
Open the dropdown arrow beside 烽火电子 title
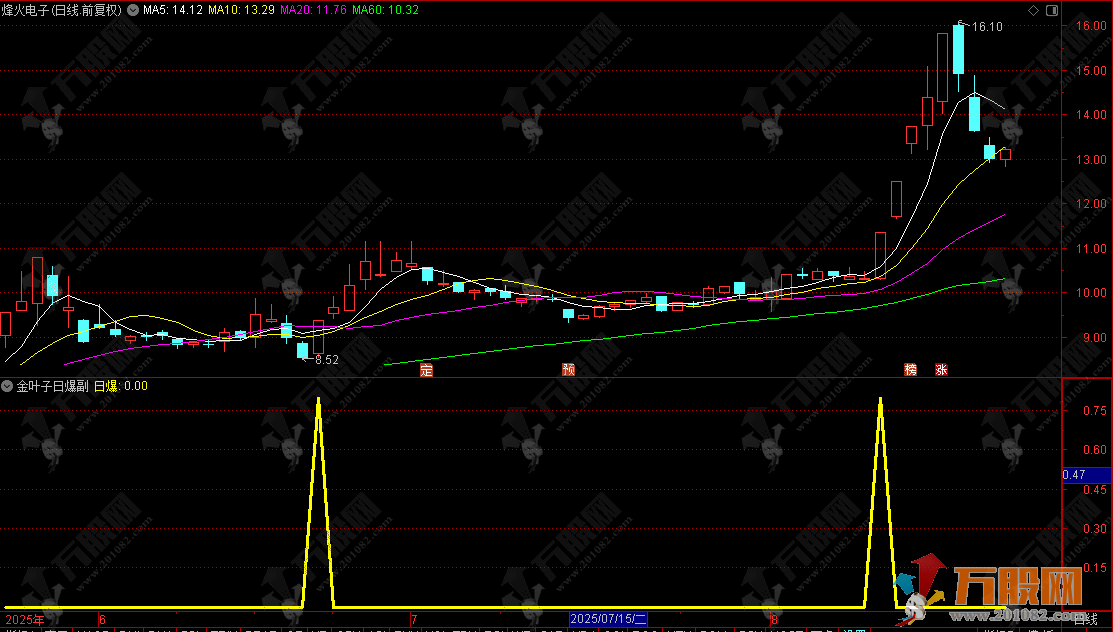click(133, 10)
